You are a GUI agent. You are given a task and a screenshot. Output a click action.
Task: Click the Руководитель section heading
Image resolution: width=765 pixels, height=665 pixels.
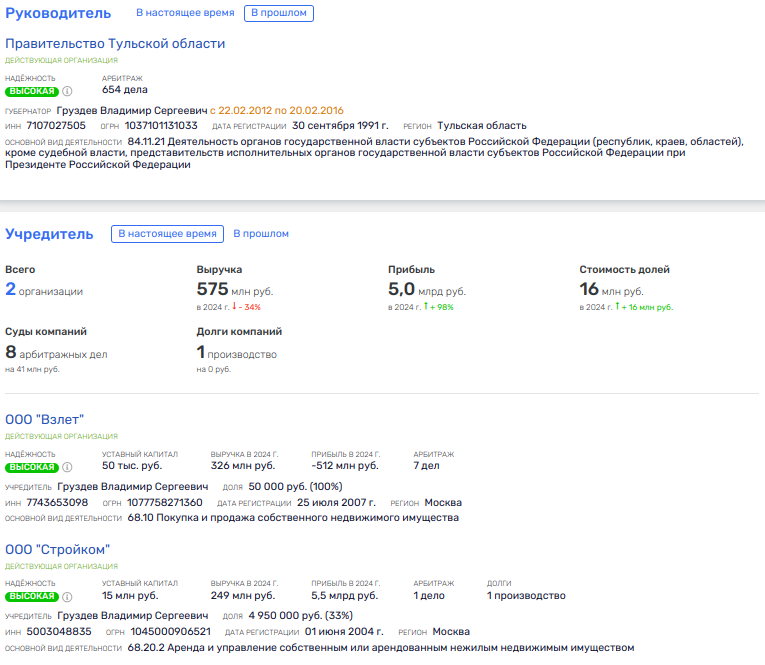tap(58, 13)
